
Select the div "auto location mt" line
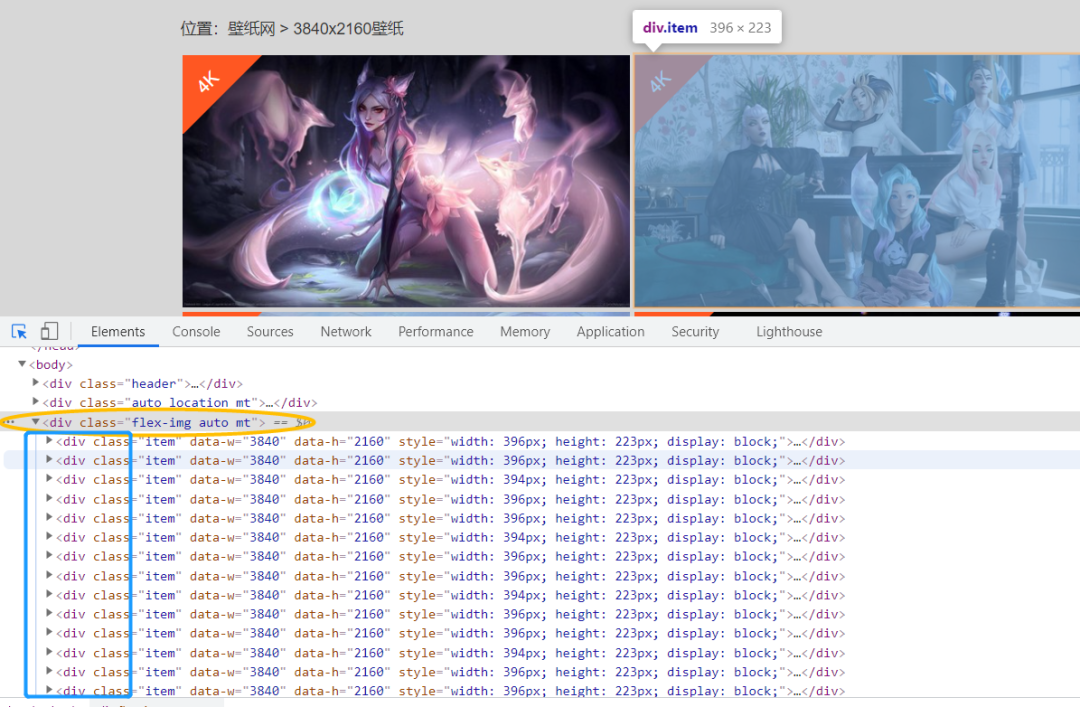(x=180, y=402)
